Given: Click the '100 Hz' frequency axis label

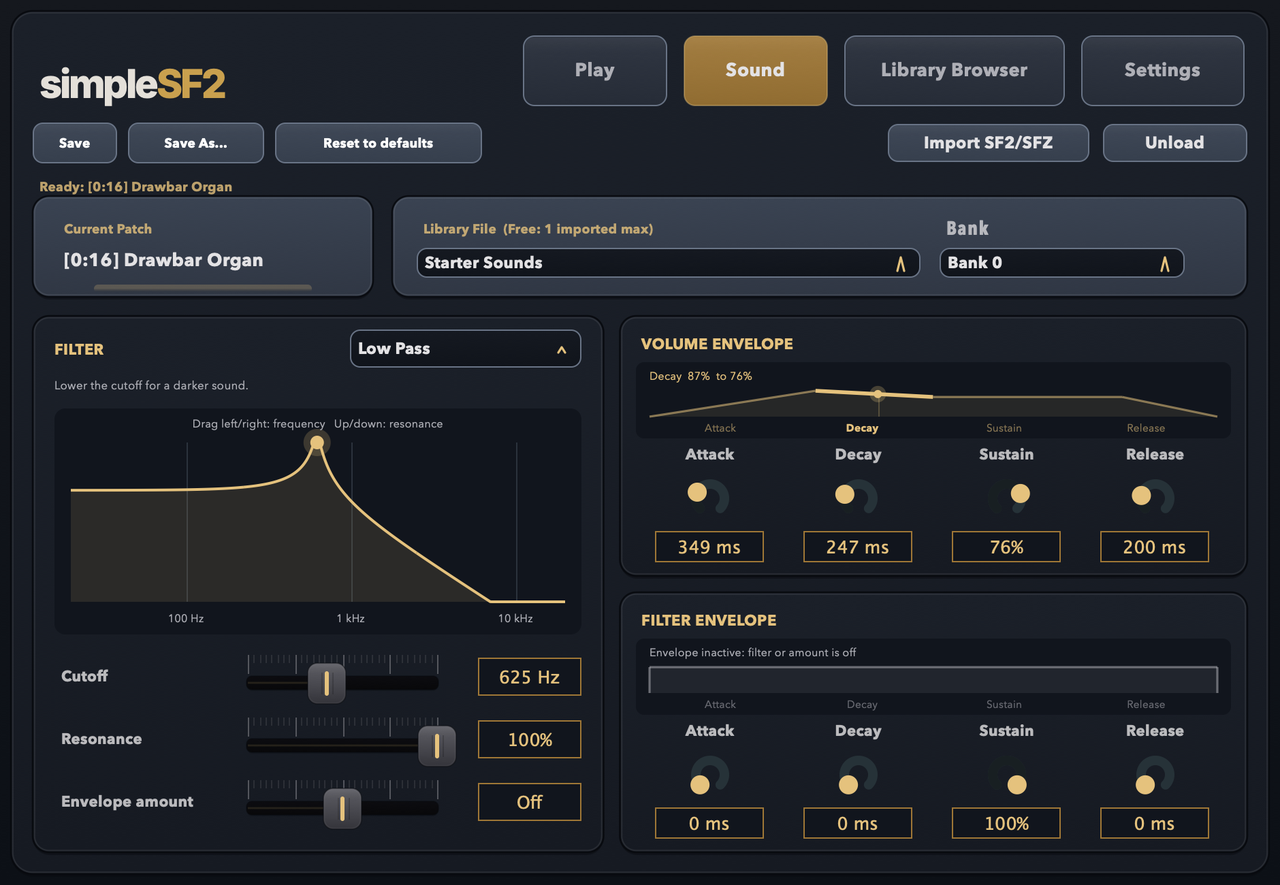Looking at the screenshot, I should (x=186, y=619).
